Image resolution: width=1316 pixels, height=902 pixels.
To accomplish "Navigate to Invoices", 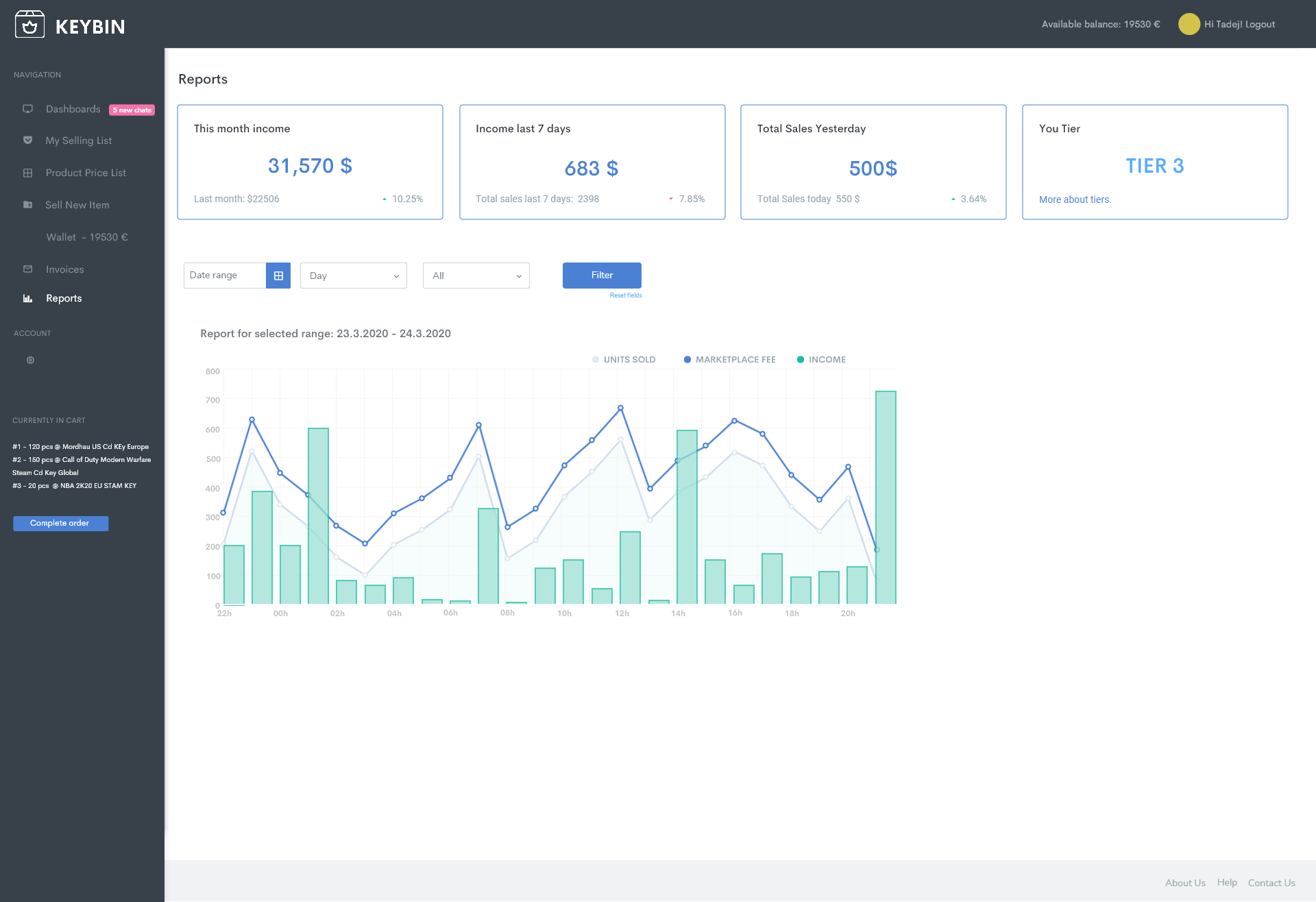I will click(x=65, y=269).
